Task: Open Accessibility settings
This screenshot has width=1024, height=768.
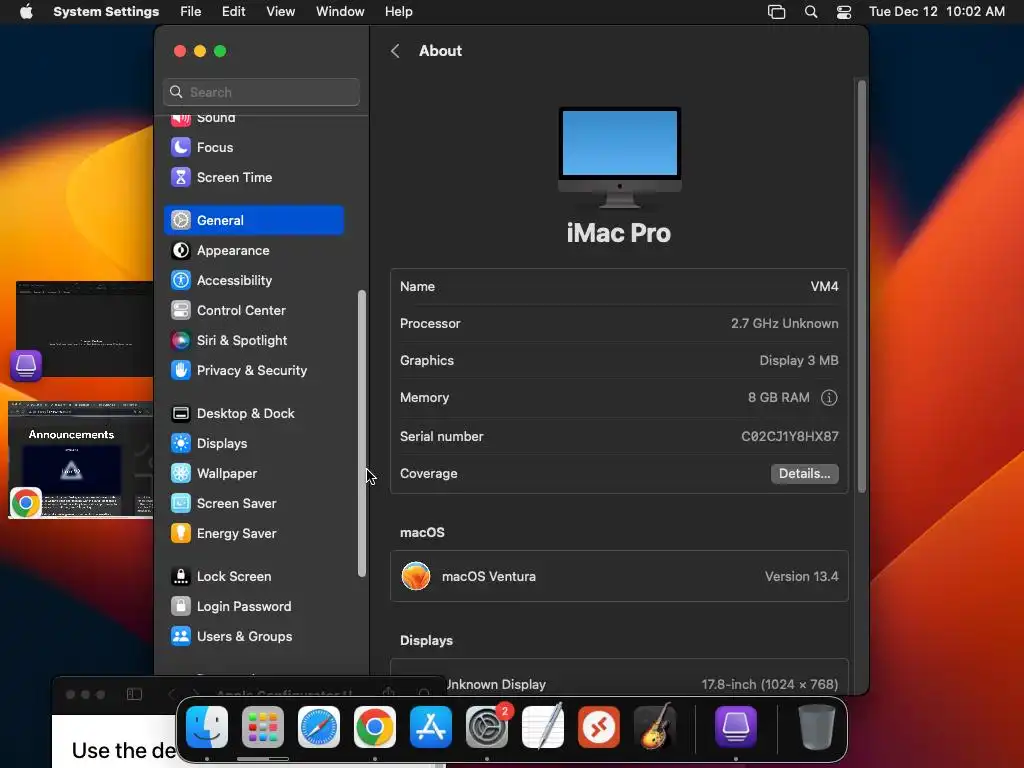Action: pos(253,281)
